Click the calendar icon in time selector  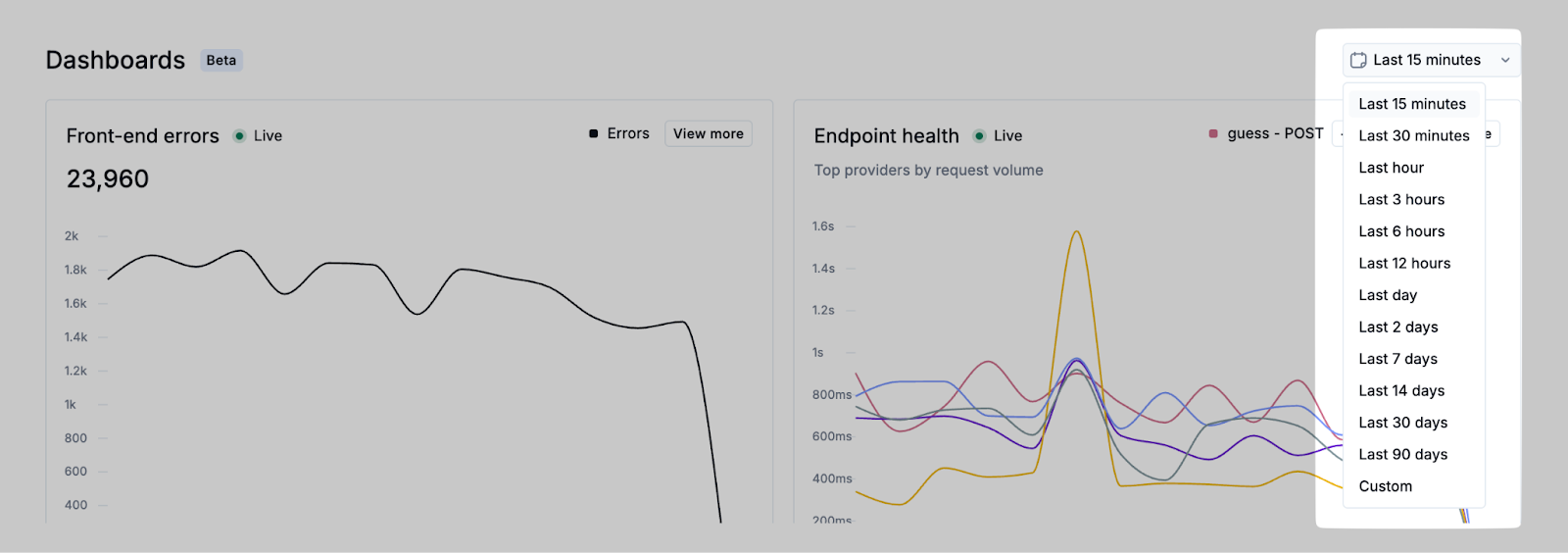click(1358, 61)
